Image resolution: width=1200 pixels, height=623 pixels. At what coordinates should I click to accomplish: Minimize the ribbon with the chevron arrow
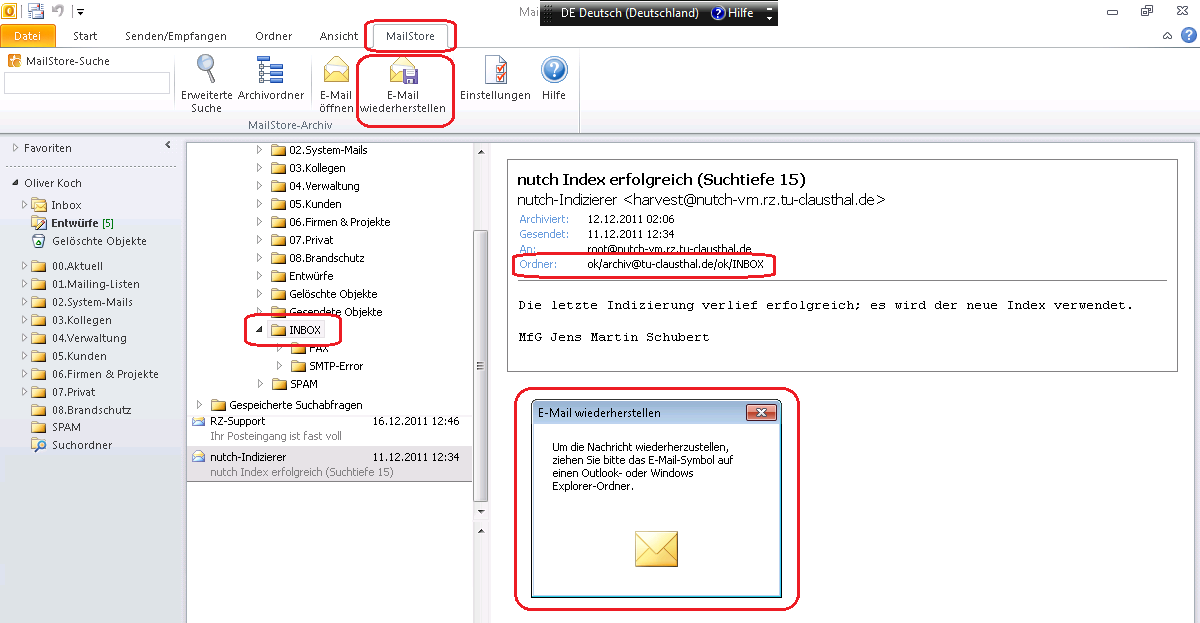click(x=1168, y=36)
